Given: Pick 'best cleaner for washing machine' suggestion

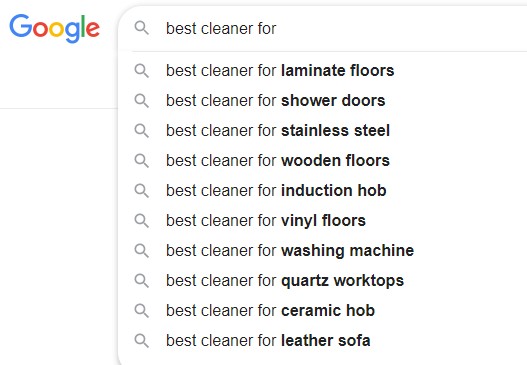Looking at the screenshot, I should [x=323, y=250].
